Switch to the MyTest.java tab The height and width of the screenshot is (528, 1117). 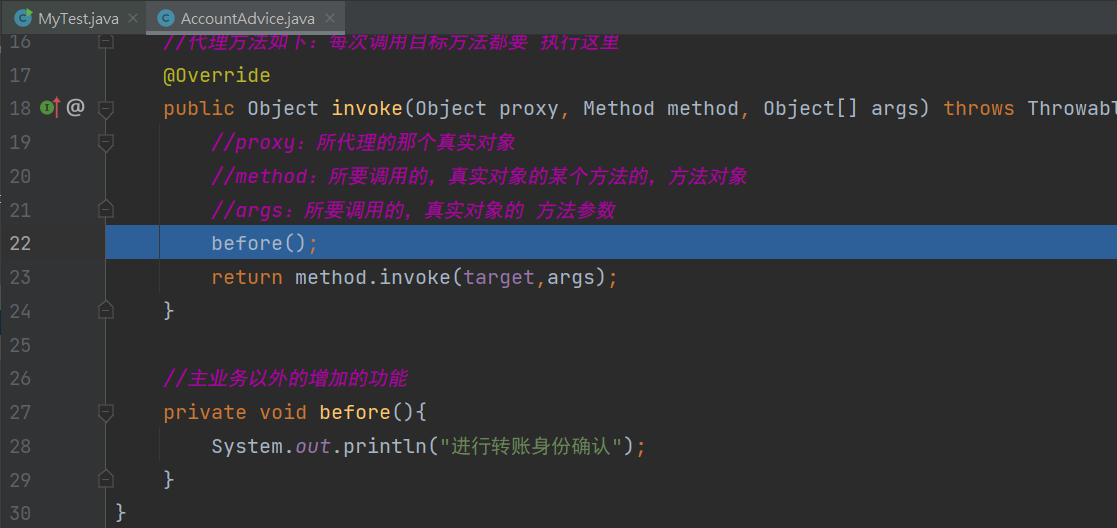(x=78, y=18)
